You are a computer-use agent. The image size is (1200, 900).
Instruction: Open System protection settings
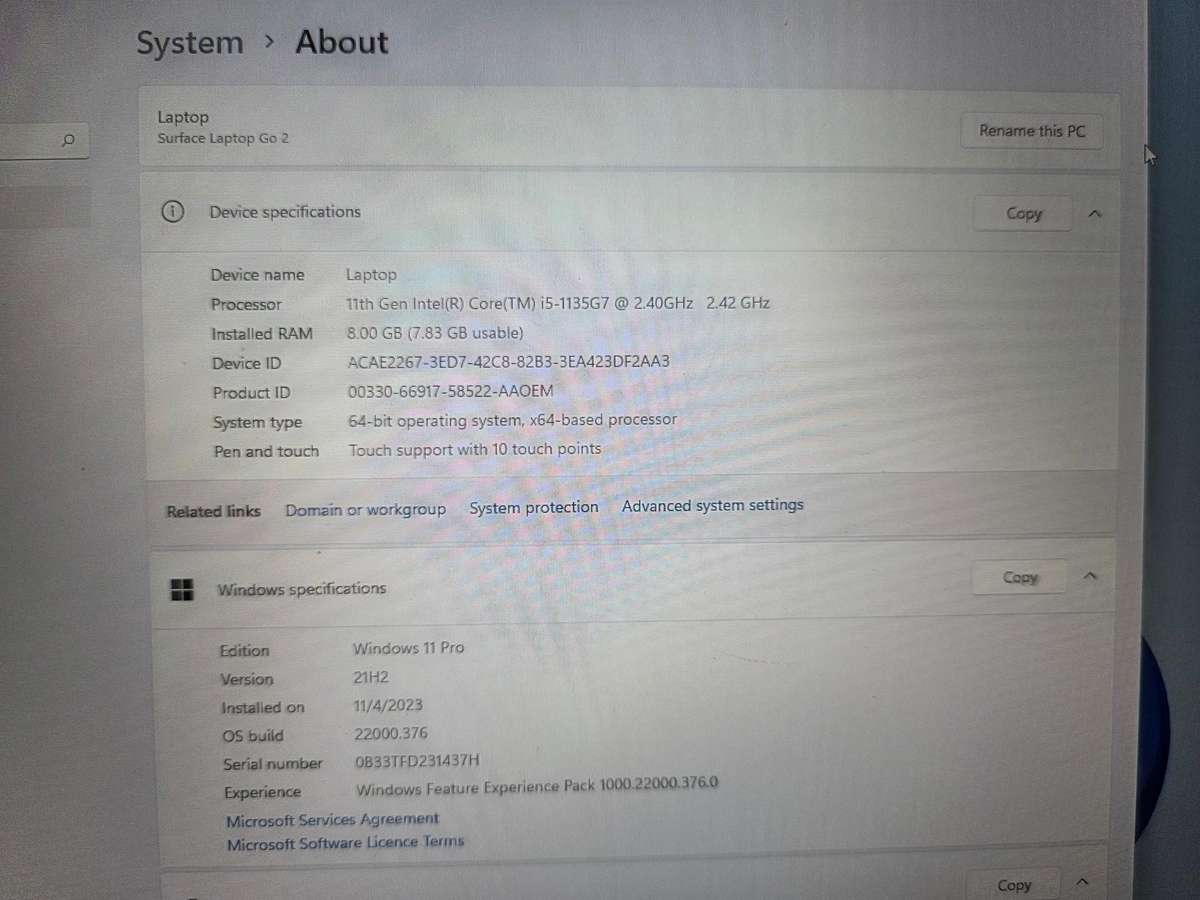533,507
